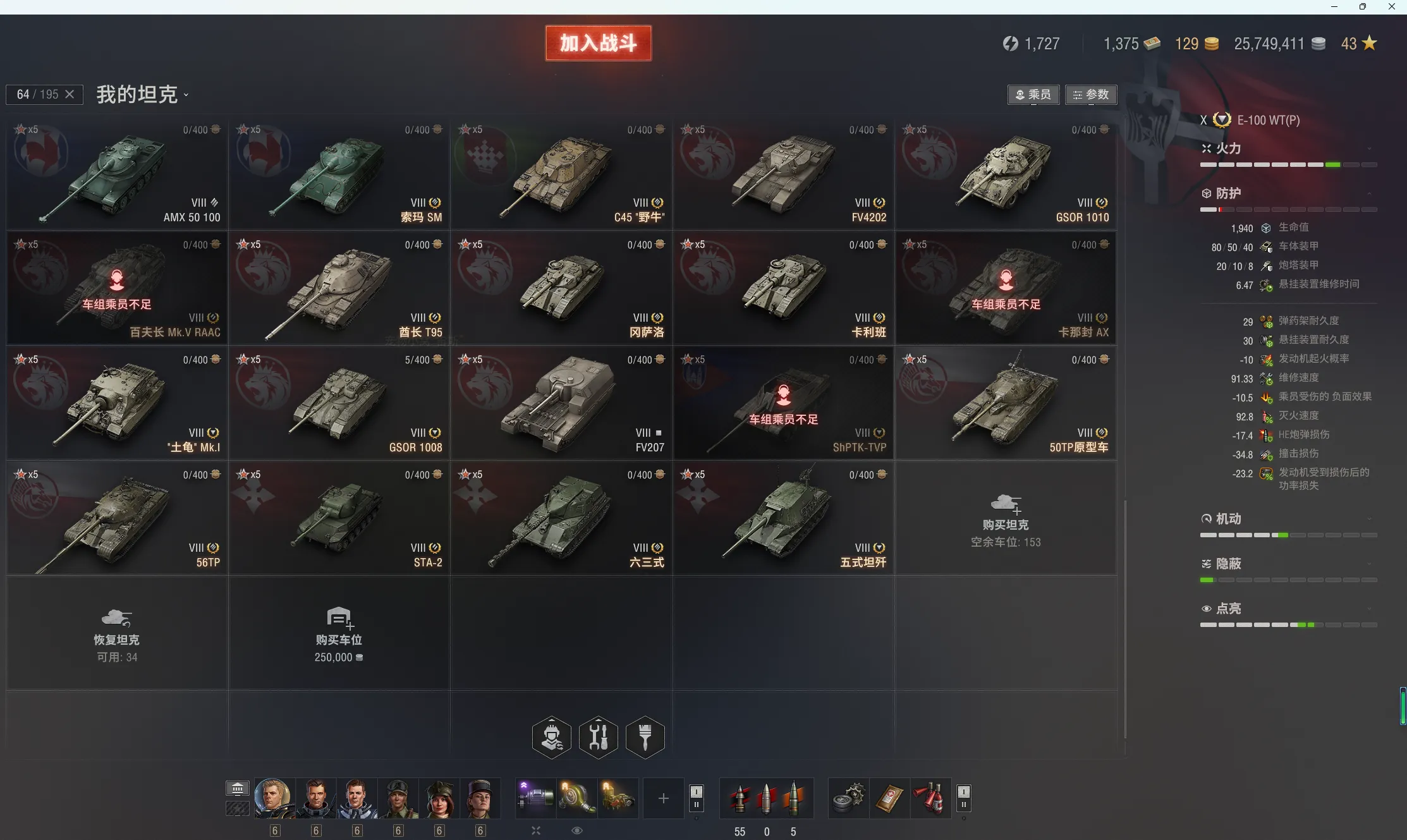Open the wrench maintenance hexagon icon

(x=598, y=737)
